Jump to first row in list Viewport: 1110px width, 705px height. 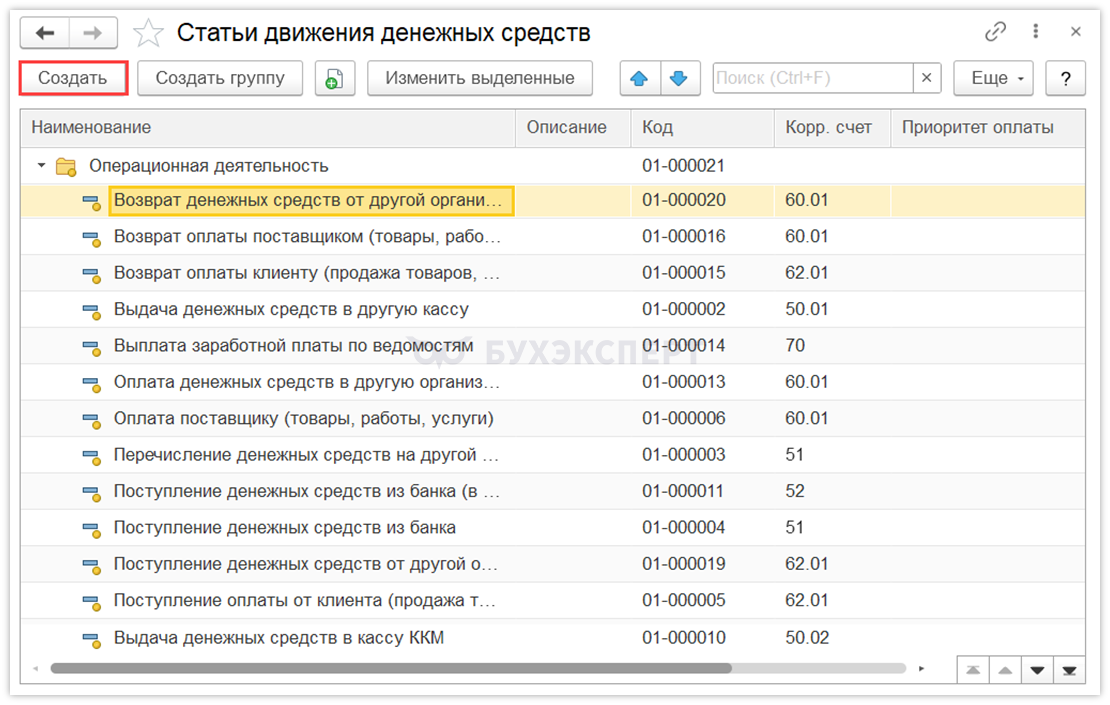pos(973,669)
